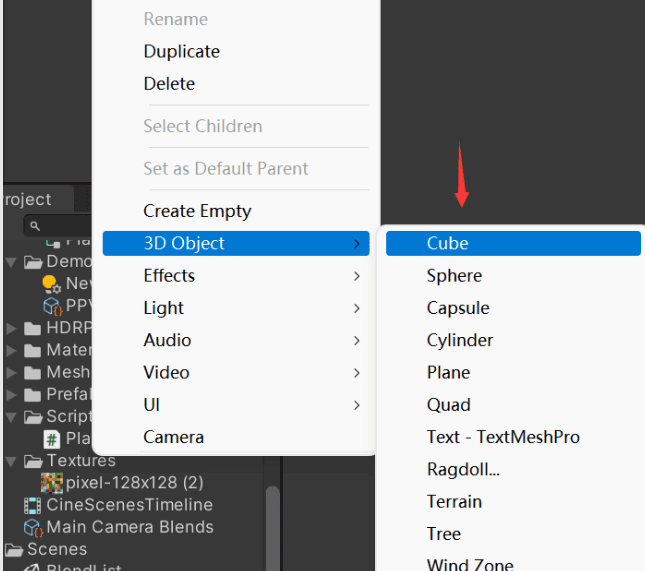The height and width of the screenshot is (571, 645).
Task: Switch to the Project tab
Action: pos(26,199)
